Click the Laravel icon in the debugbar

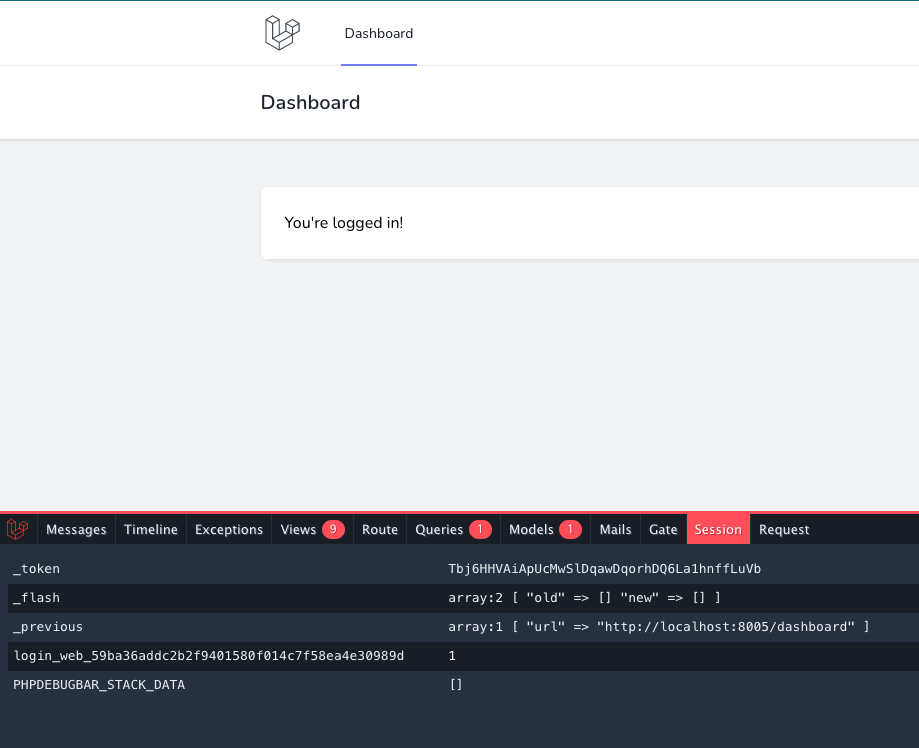[x=18, y=529]
